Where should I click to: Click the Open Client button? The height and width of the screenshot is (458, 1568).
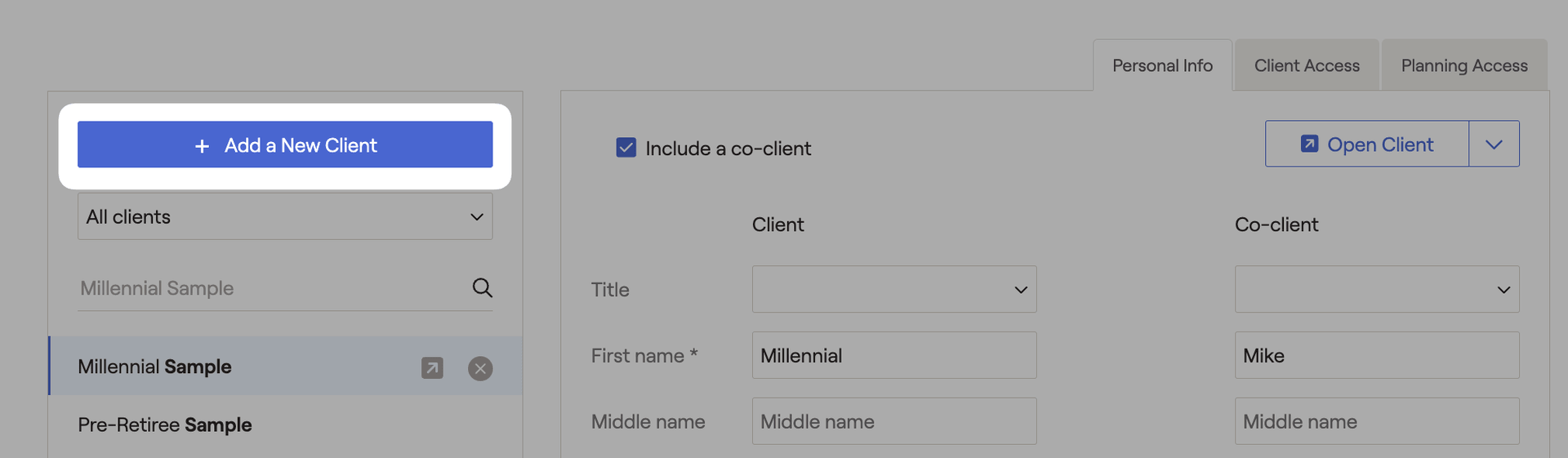click(x=1367, y=145)
